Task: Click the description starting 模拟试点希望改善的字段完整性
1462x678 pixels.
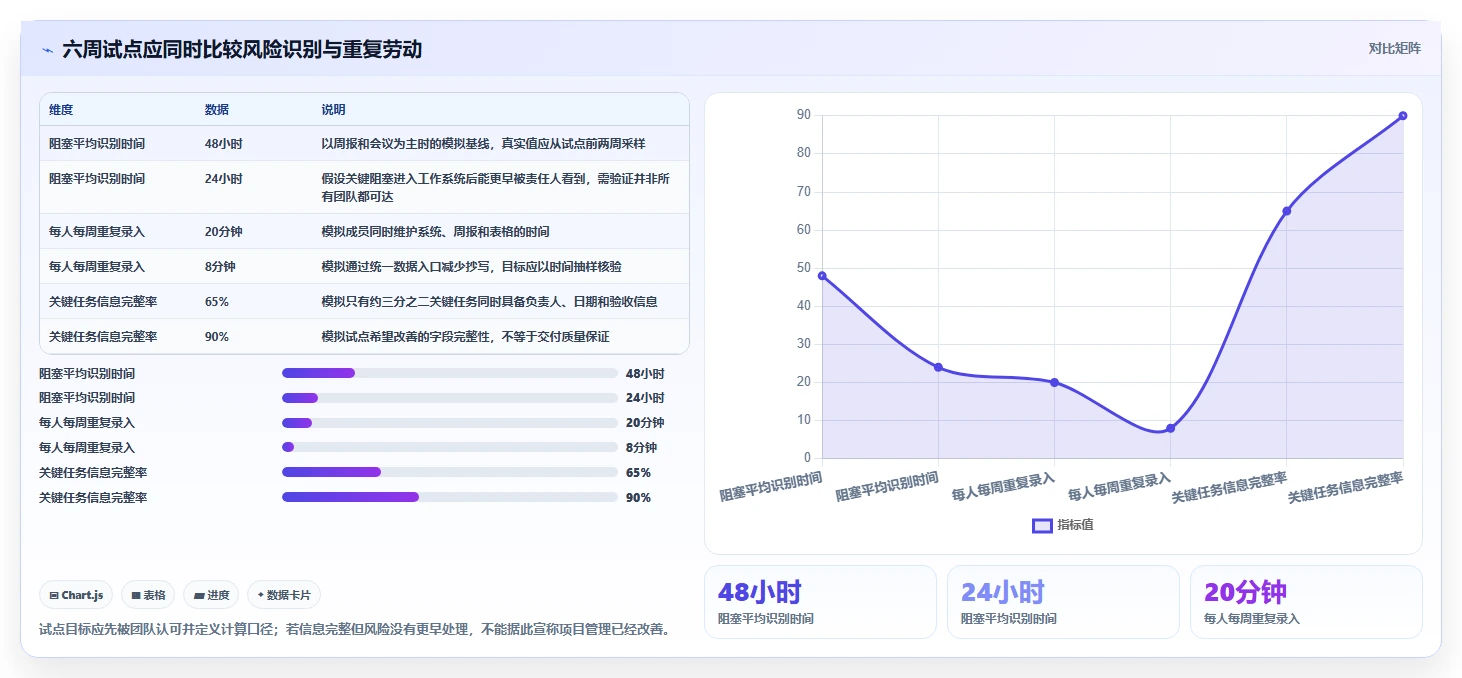Action: pos(465,337)
